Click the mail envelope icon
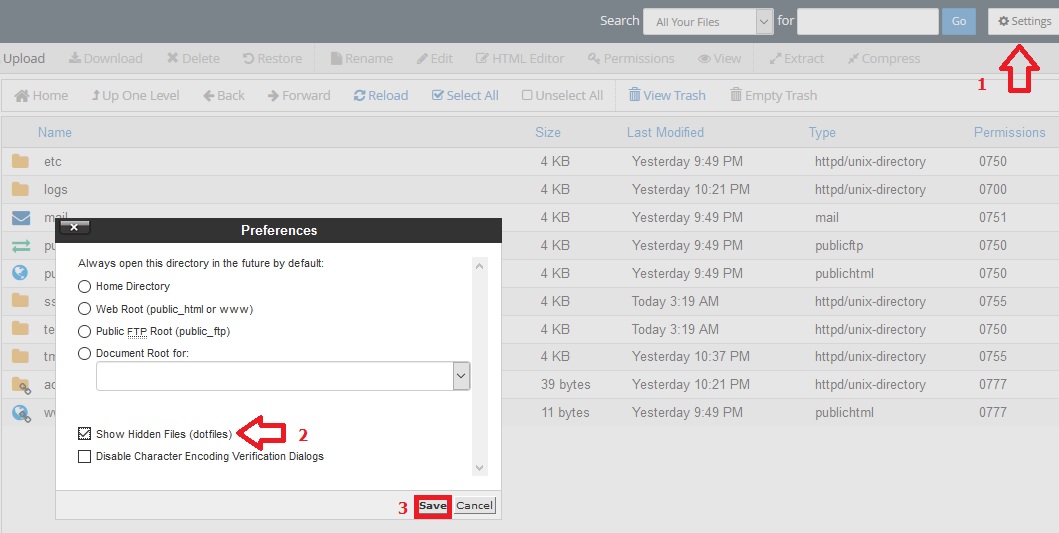This screenshot has width=1059, height=533. point(21,218)
